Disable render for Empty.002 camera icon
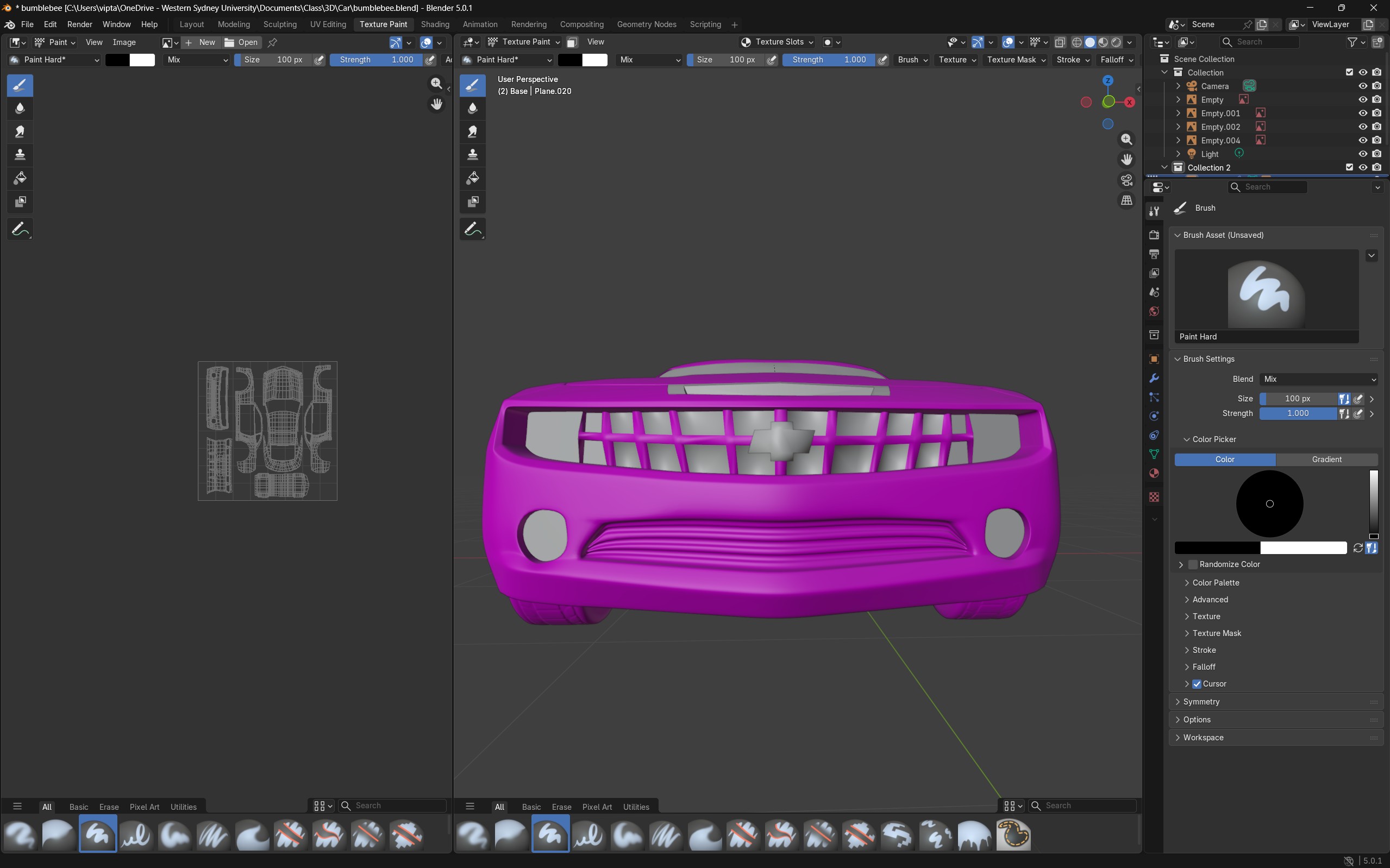Image resolution: width=1390 pixels, height=868 pixels. click(x=1377, y=127)
